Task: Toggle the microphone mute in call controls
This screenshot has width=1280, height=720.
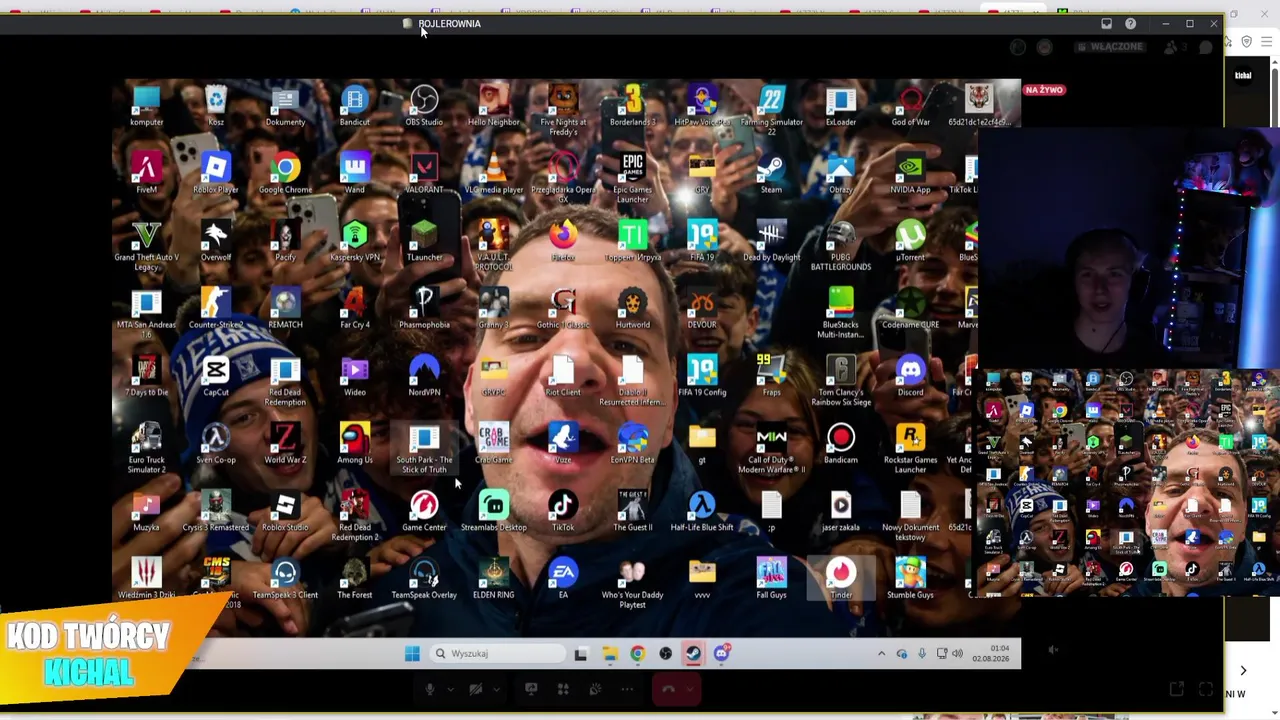Action: (430, 689)
